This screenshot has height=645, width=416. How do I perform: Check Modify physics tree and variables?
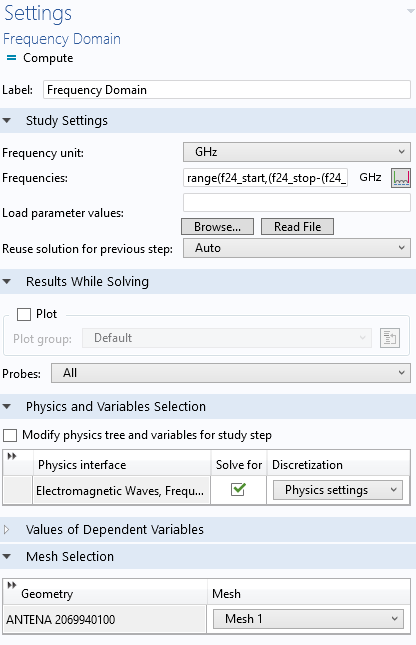pos(10,435)
